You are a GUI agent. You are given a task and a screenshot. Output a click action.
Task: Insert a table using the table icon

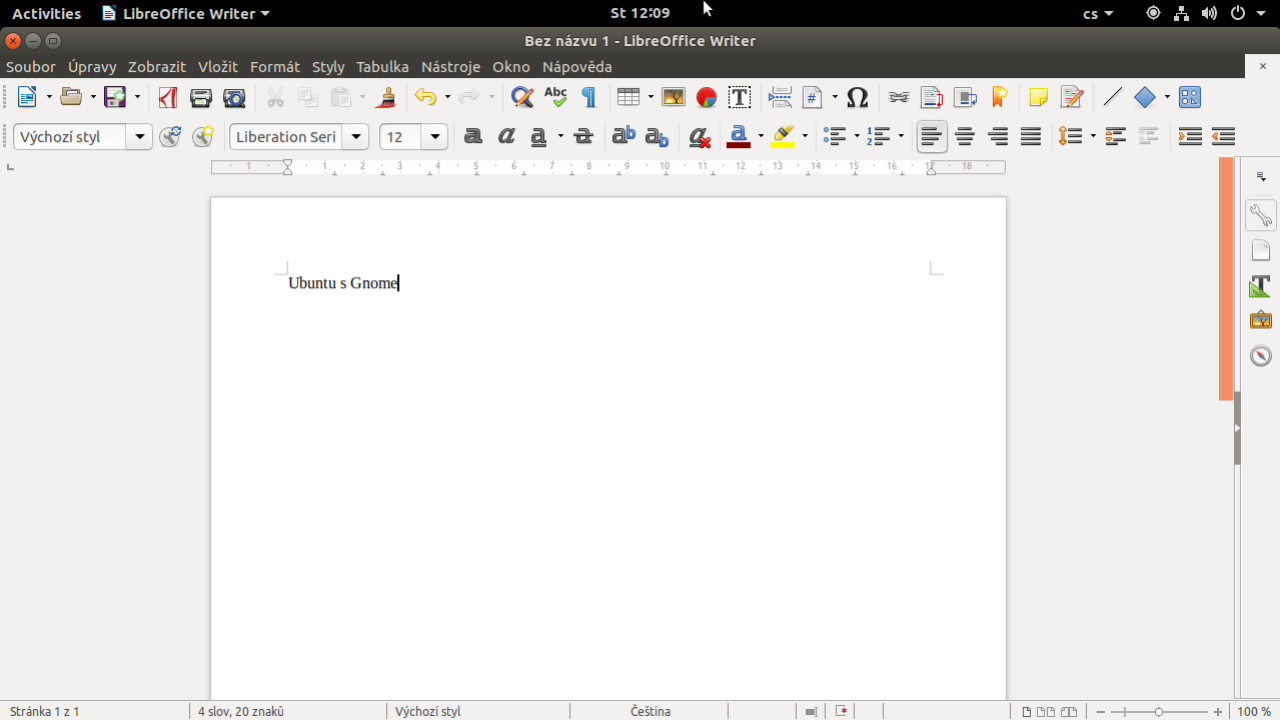coord(628,97)
